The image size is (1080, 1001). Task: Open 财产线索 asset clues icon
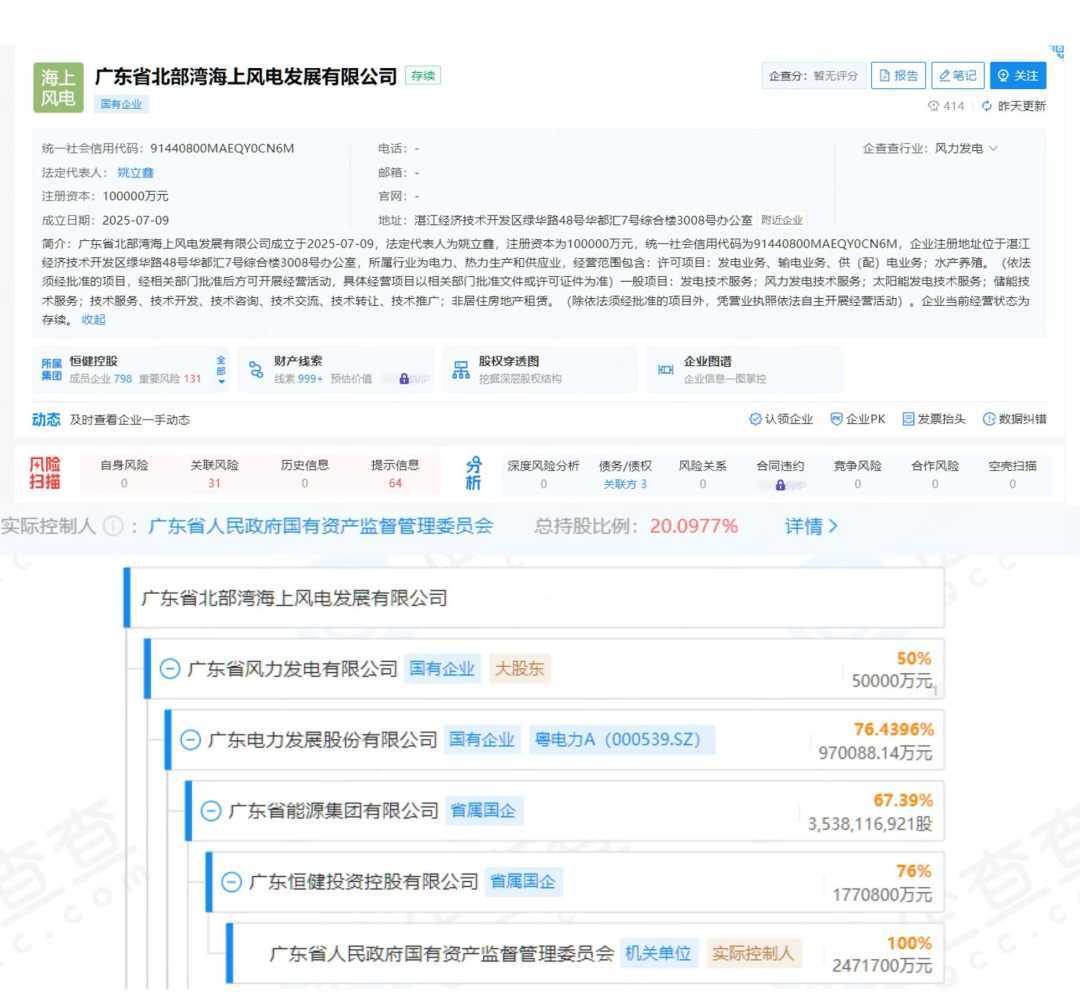tap(257, 369)
